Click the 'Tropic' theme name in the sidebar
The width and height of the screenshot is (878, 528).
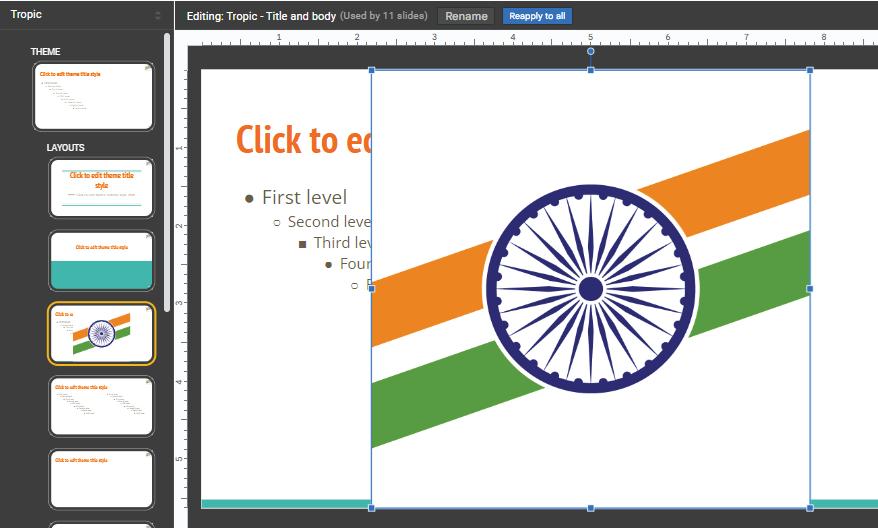pyautogui.click(x=26, y=15)
